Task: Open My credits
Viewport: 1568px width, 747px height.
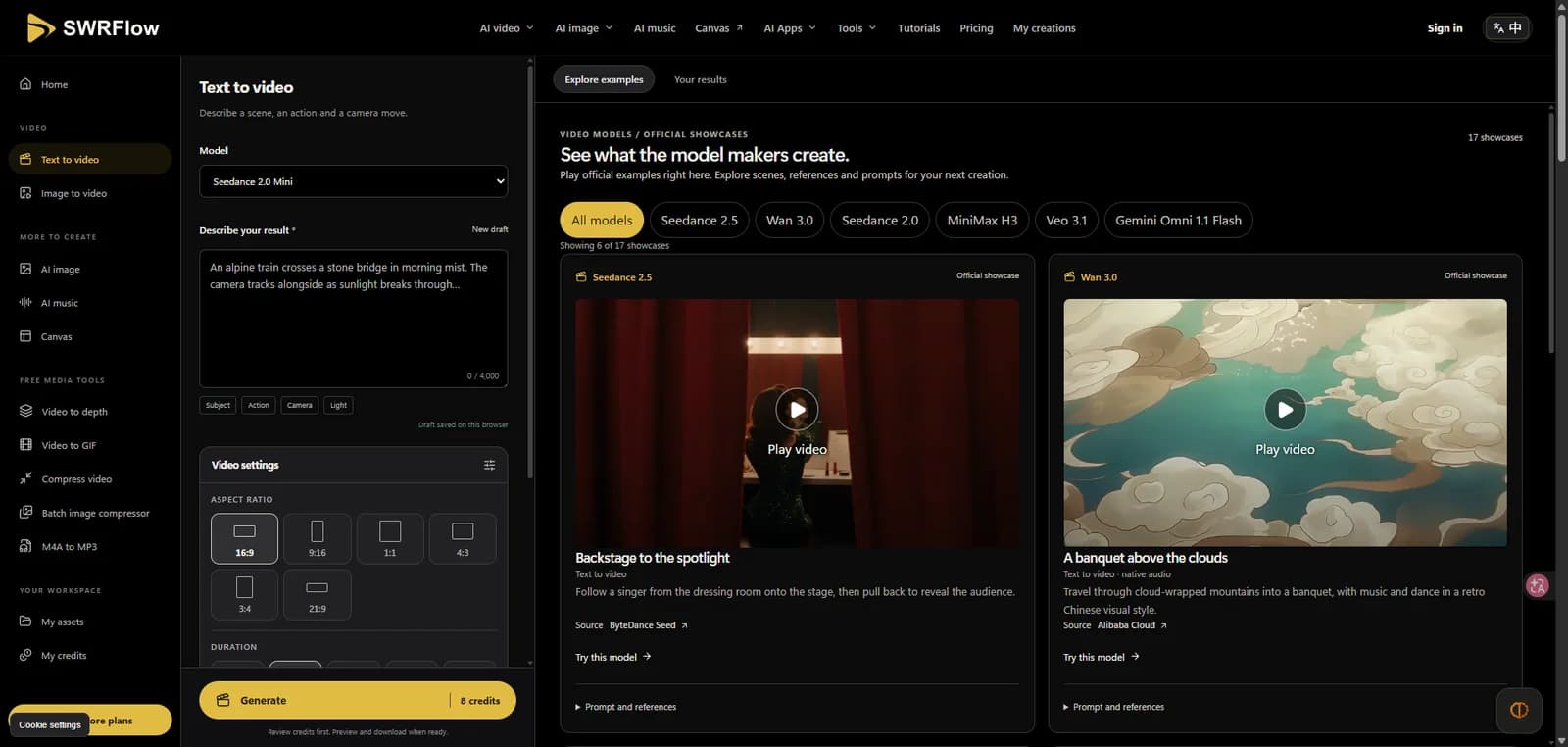Action: 90,656
